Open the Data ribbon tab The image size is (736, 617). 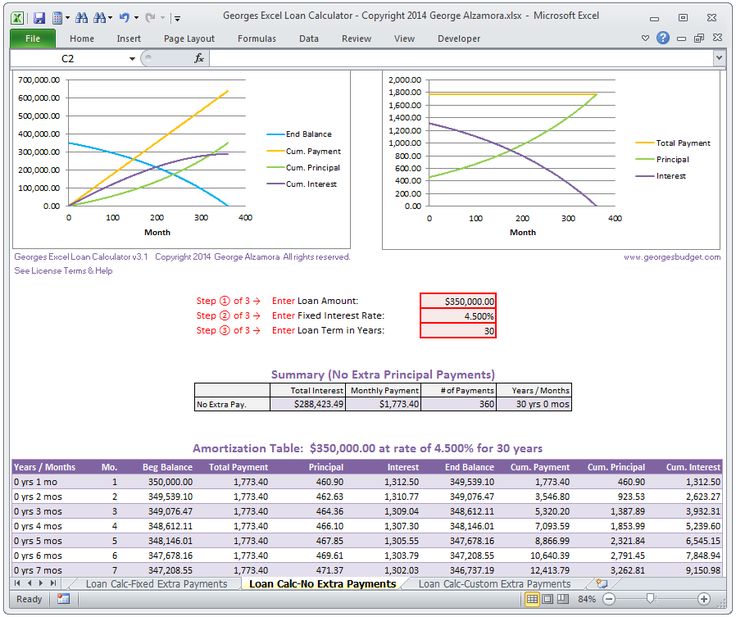309,39
